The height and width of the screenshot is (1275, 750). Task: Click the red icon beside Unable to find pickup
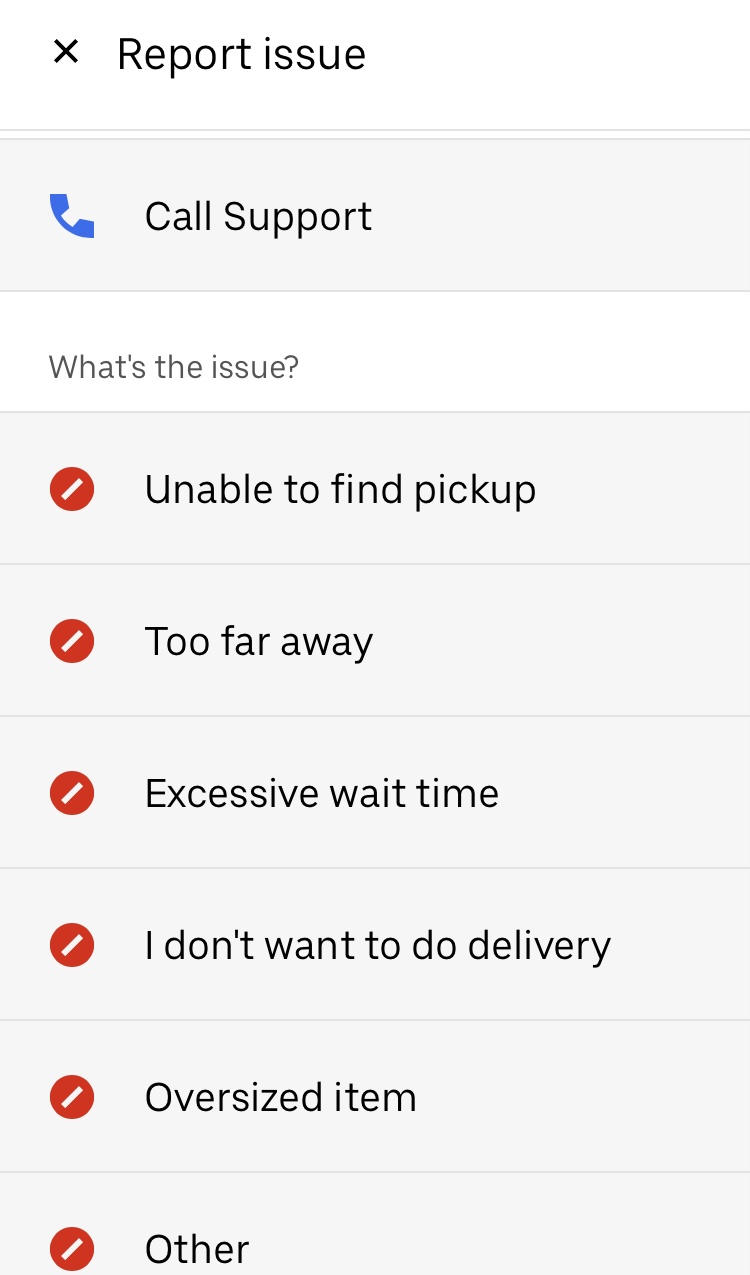[71, 489]
